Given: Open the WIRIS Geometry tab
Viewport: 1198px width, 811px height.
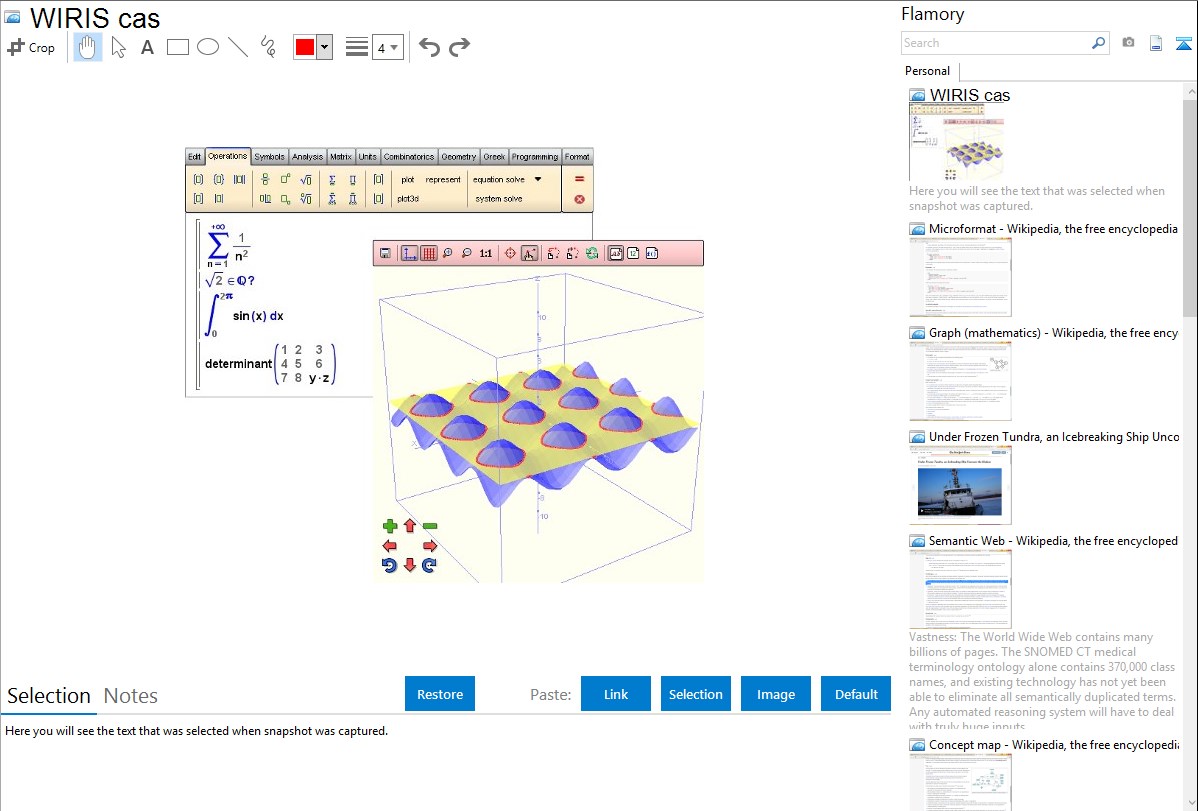Looking at the screenshot, I should point(458,157).
